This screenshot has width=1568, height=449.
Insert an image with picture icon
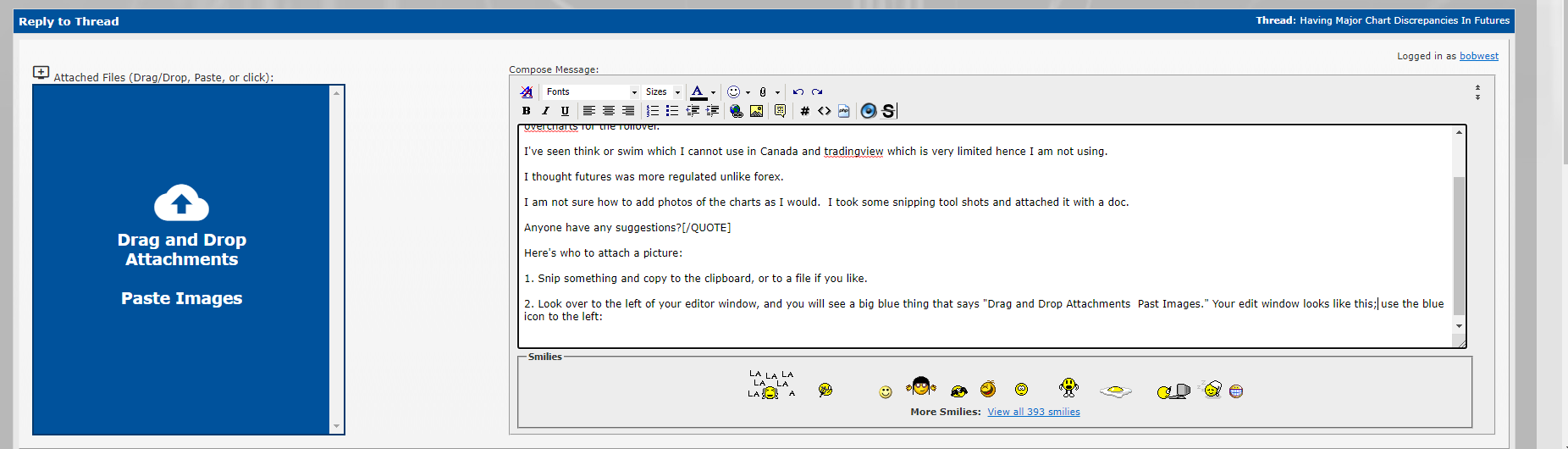click(x=757, y=111)
